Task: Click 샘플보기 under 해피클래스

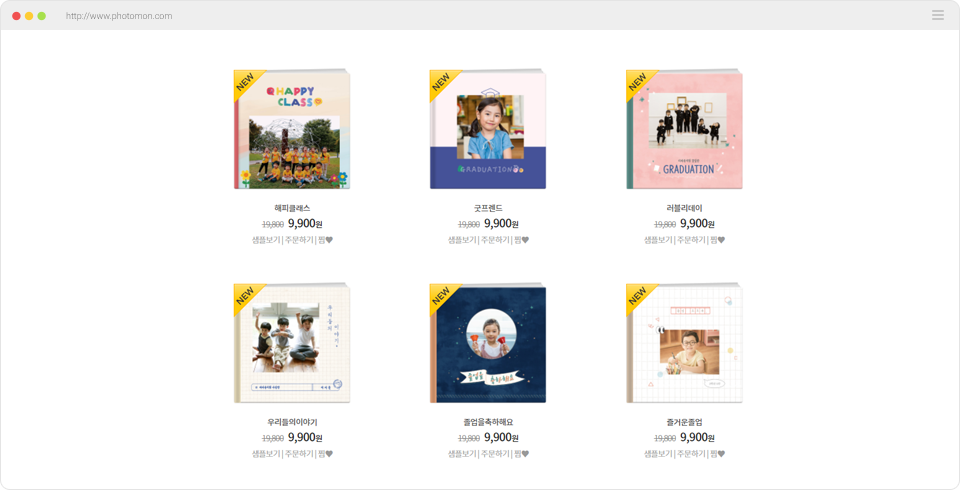Action: click(x=266, y=240)
